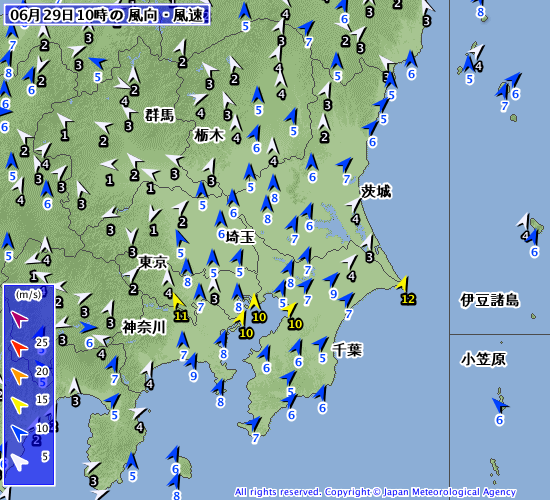Click the (m/s) unit label in the legend
This screenshot has width=550, height=500.
click(x=28, y=294)
